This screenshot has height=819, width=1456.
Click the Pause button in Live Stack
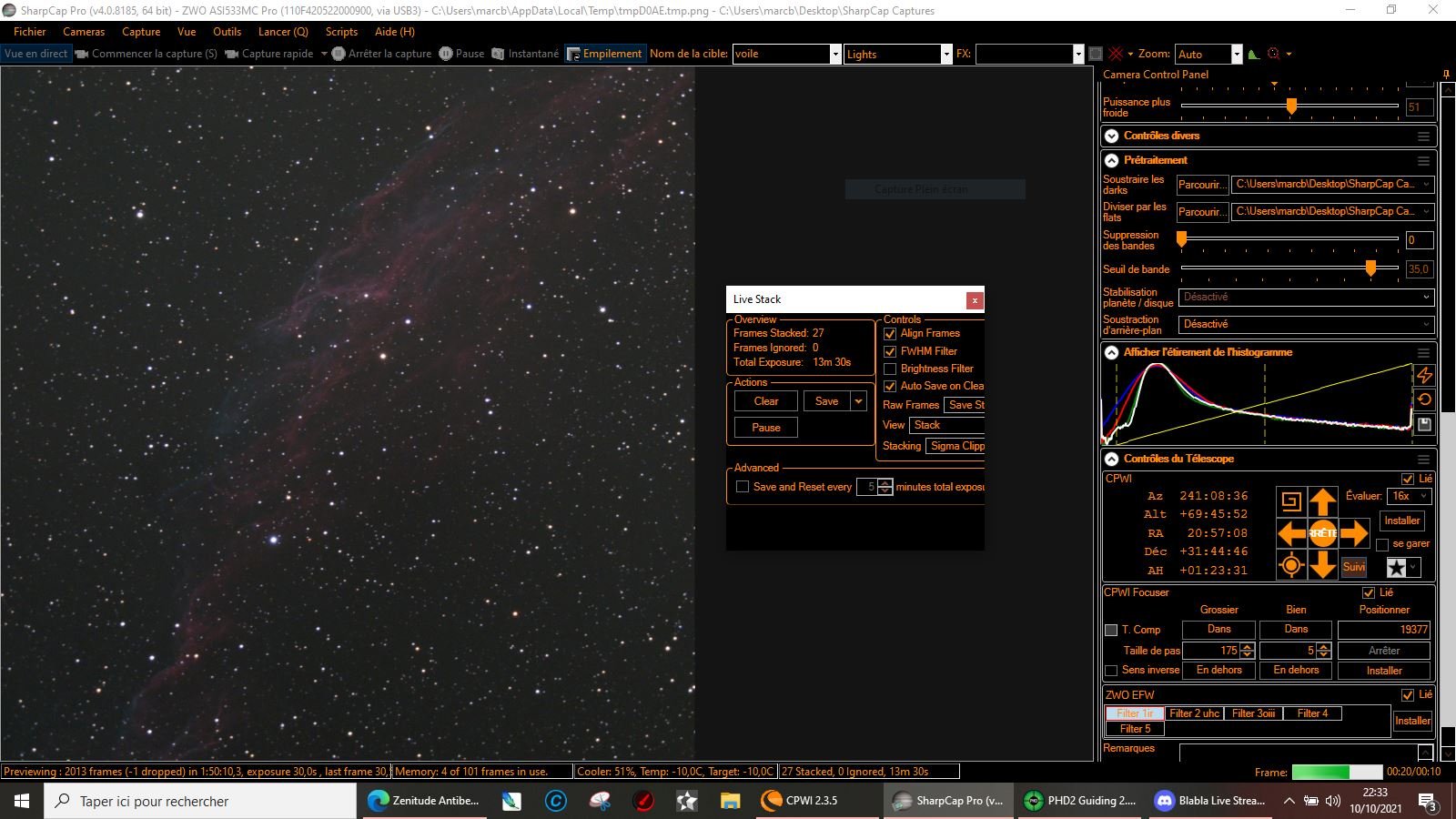point(766,428)
